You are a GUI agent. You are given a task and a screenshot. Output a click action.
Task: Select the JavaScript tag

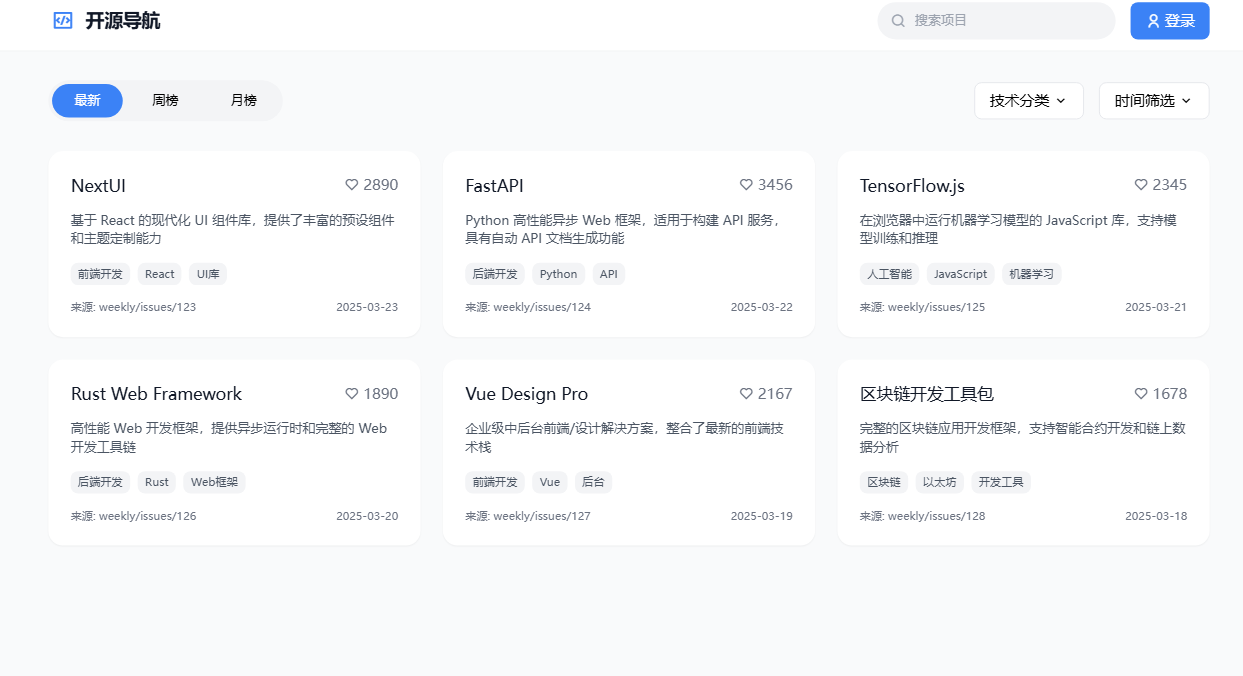coord(960,274)
